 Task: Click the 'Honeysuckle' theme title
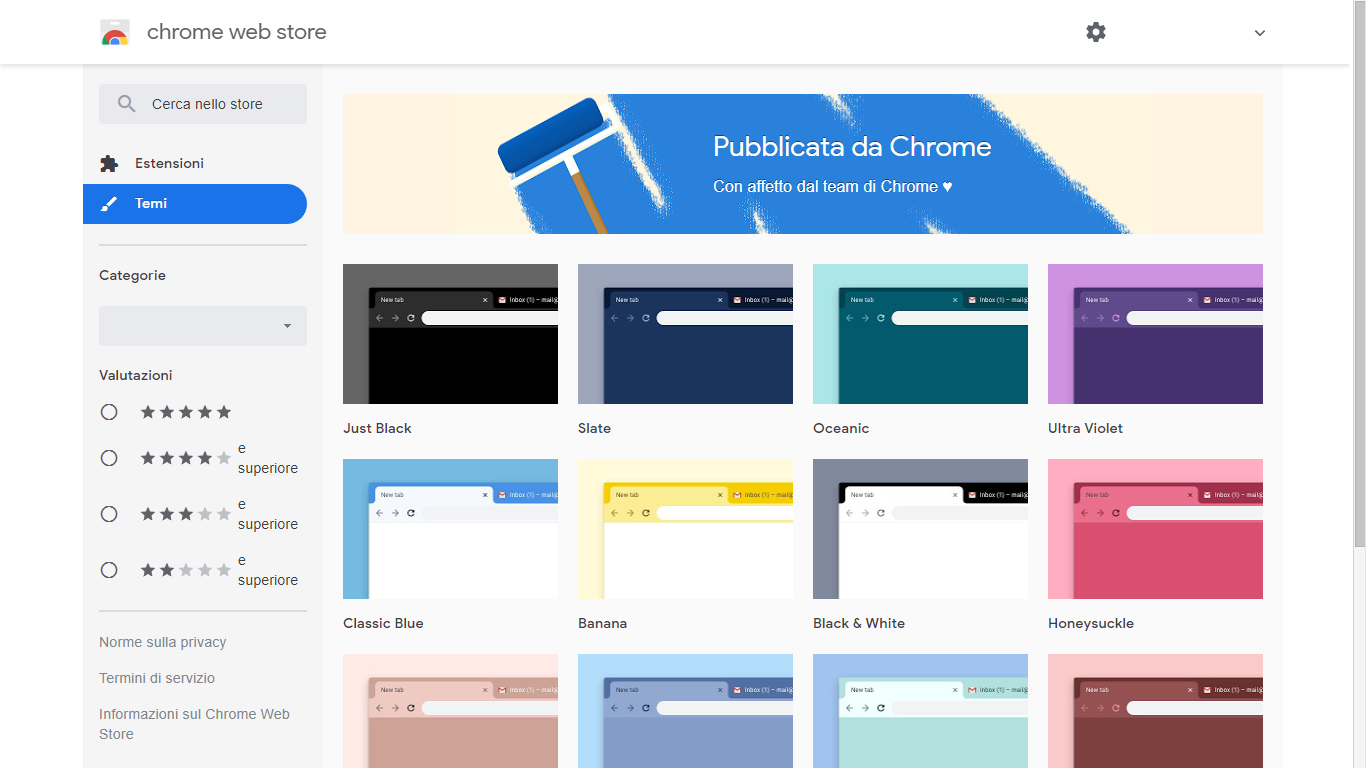1091,623
